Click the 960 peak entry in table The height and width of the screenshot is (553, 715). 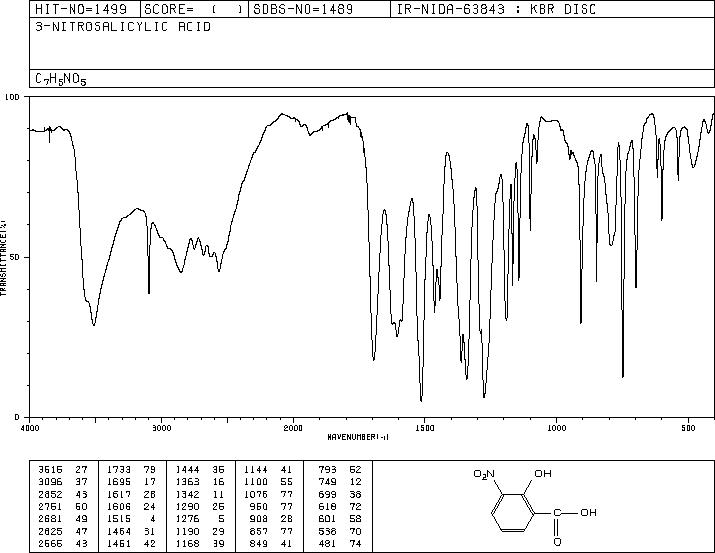272,506
